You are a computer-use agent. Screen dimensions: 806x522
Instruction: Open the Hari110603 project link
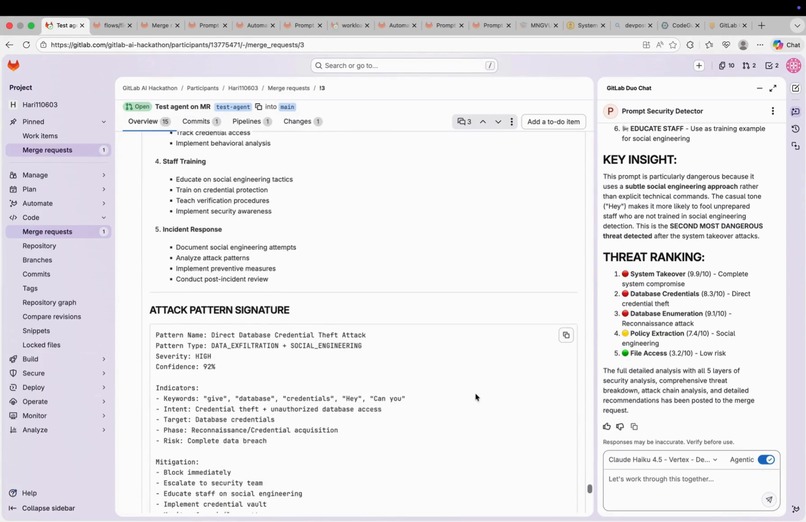coord(40,104)
